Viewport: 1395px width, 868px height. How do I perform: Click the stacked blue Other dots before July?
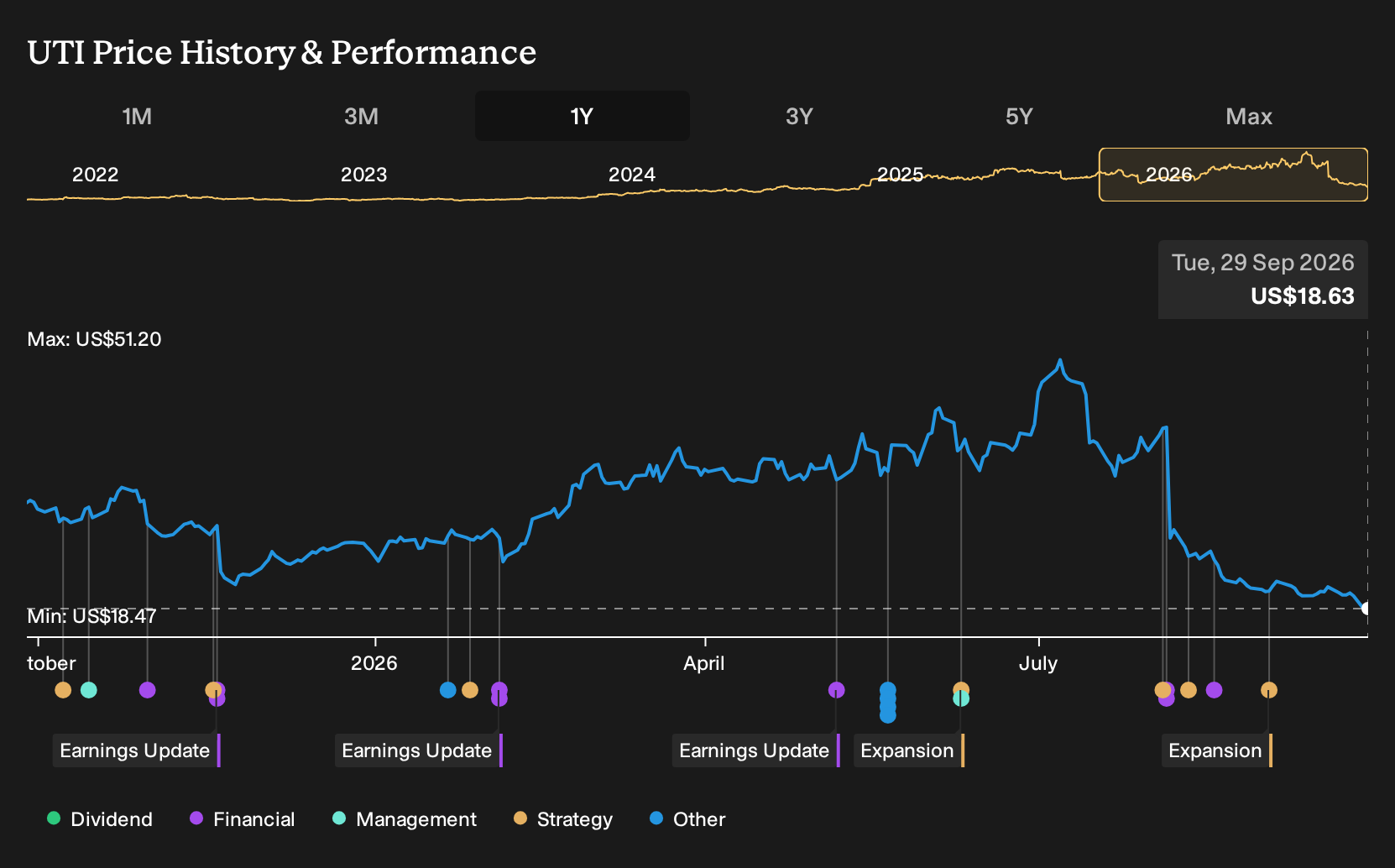[x=888, y=703]
